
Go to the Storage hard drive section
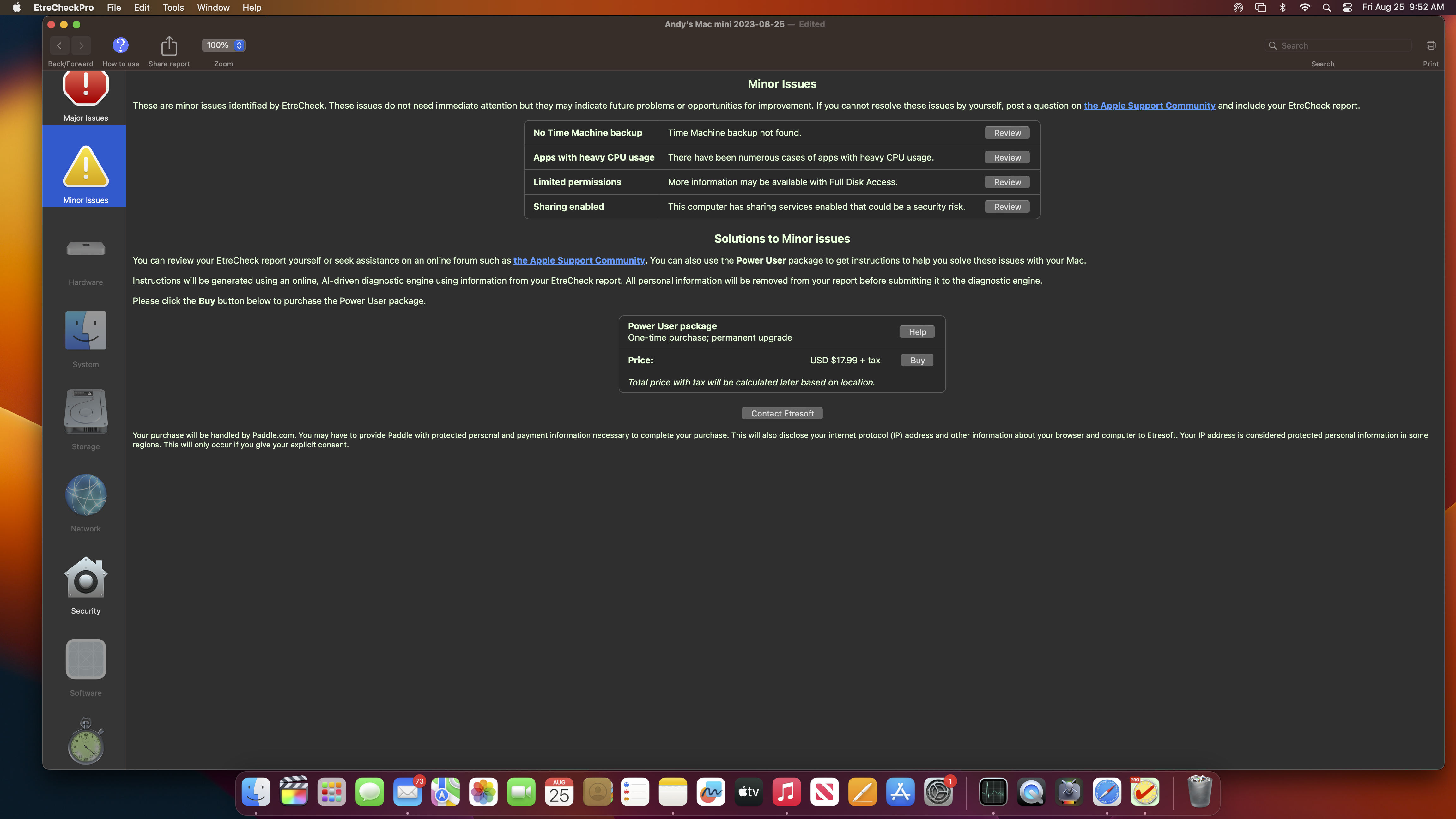(85, 412)
